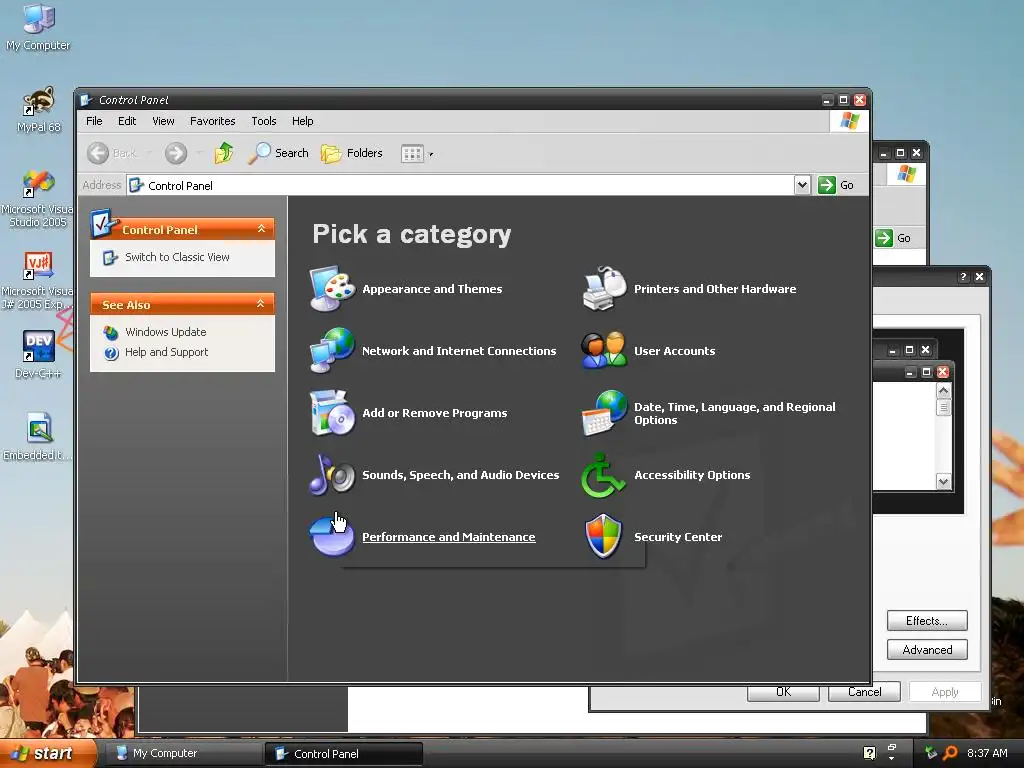Click User Accounts text link

[x=675, y=351]
